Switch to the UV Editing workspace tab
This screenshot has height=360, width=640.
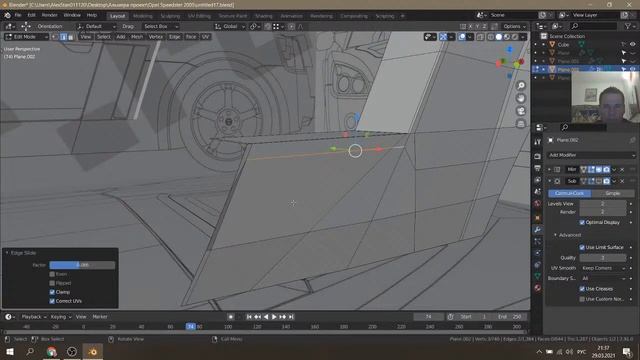point(199,16)
